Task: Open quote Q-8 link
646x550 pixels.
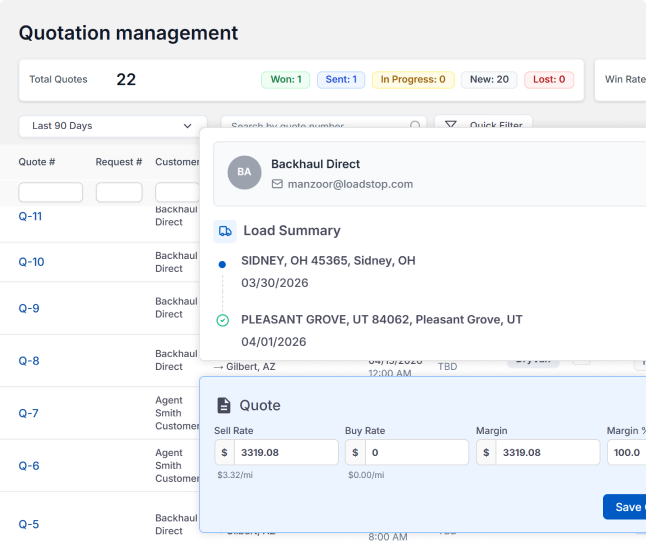Action: tap(29, 361)
